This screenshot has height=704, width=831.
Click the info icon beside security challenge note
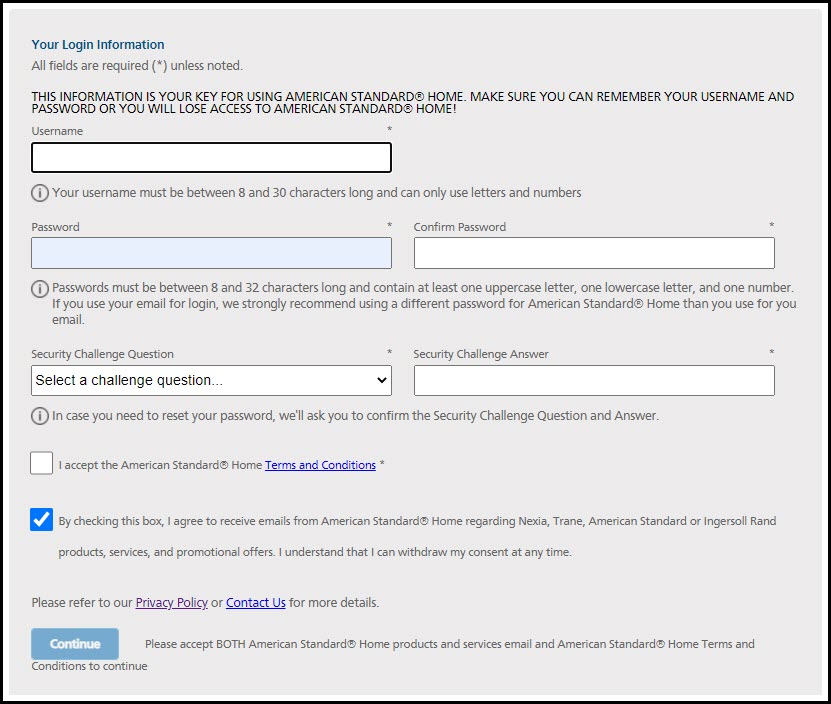pyautogui.click(x=40, y=416)
